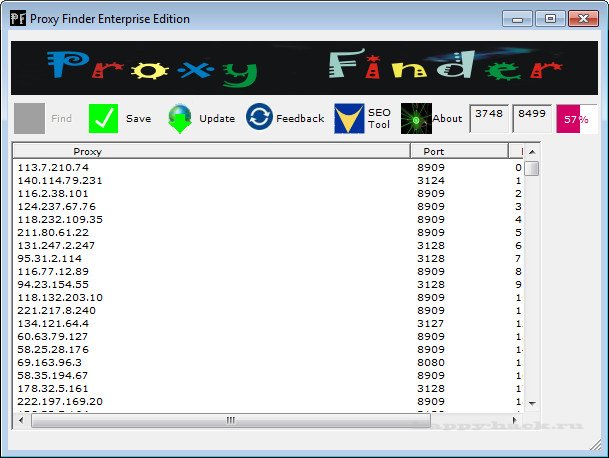Select proxy 94.23.154.55
This screenshot has height=458, width=609.
pos(53,285)
